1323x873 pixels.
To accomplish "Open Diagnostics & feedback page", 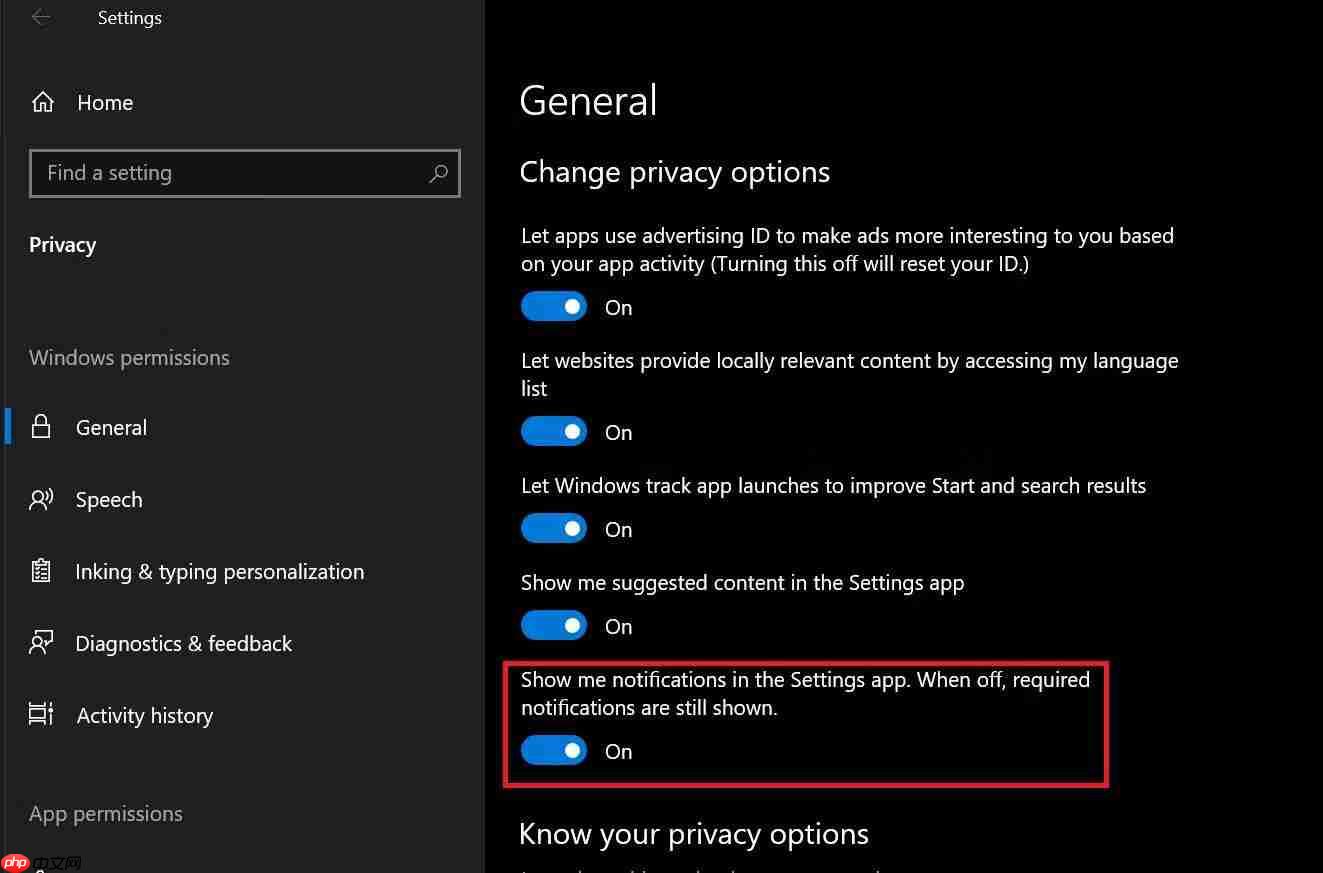I will point(183,643).
